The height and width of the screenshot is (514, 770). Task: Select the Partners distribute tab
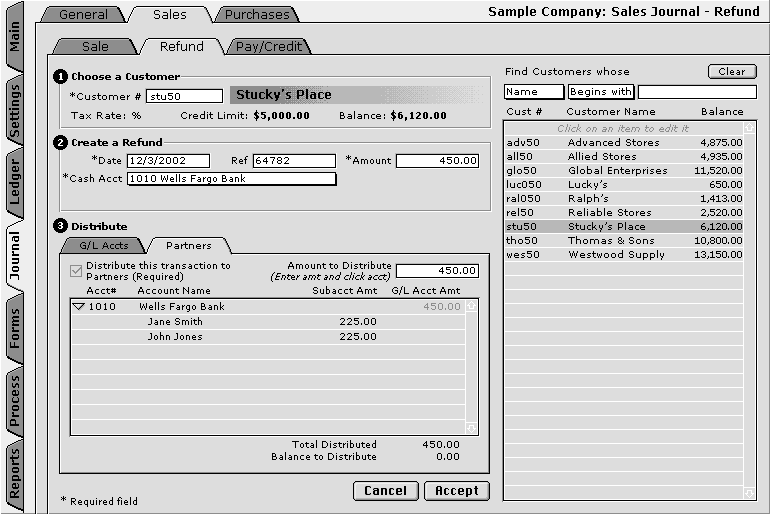(189, 245)
